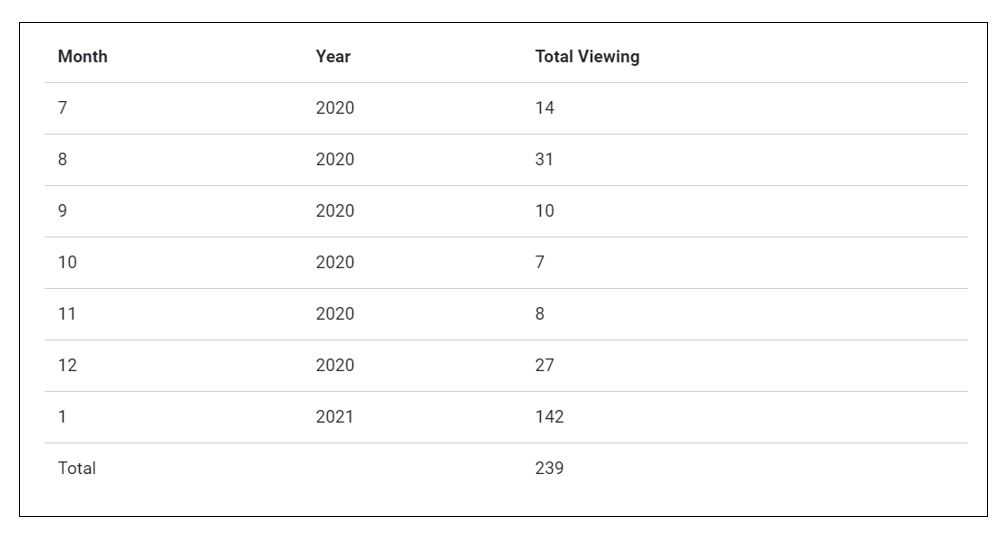Select total viewing value 27
1008x541 pixels.
545,366
